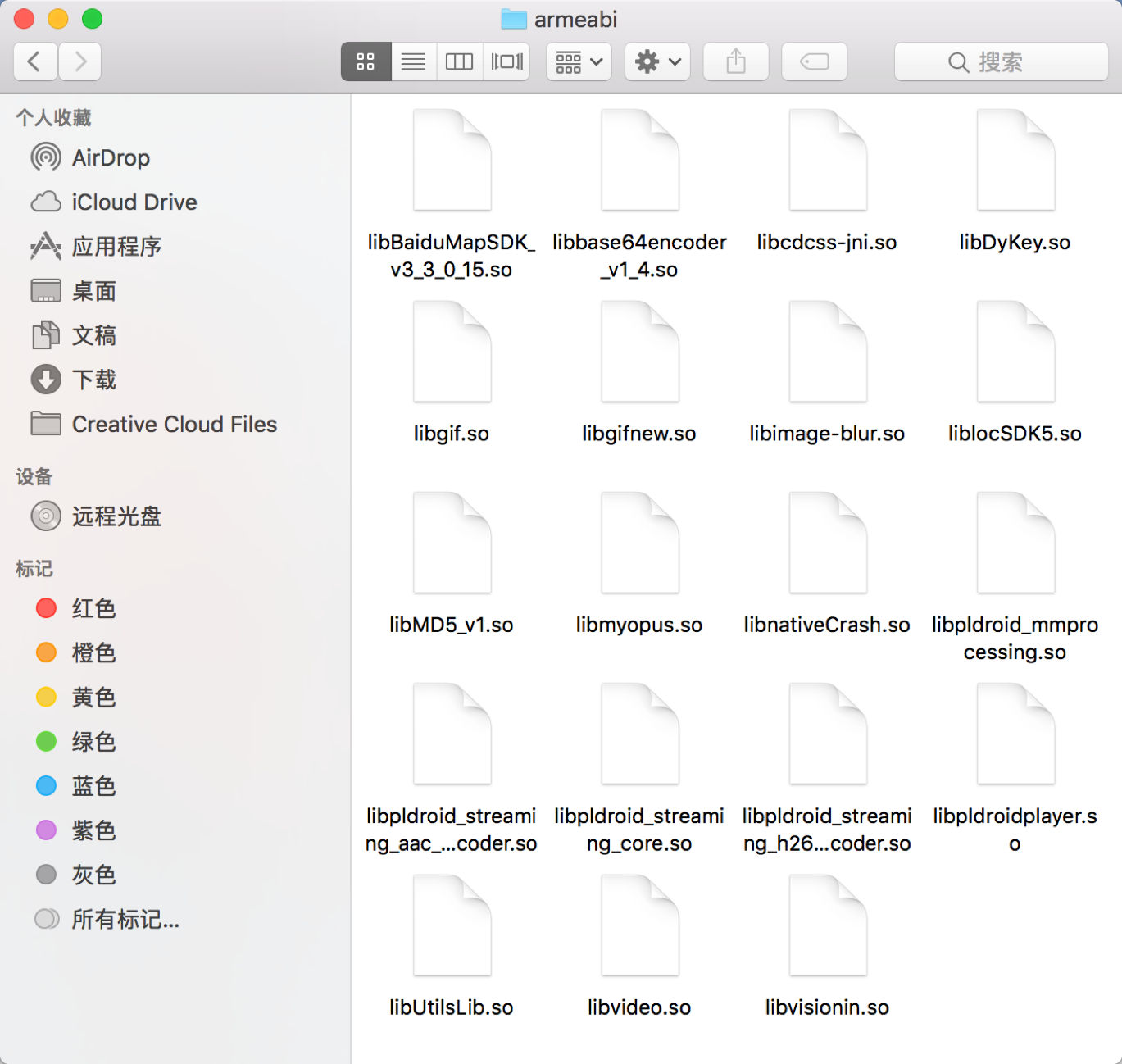Screen dimensions: 1122x1064
Task: Click the libnativeCrash.so filename label
Action: pos(827,625)
